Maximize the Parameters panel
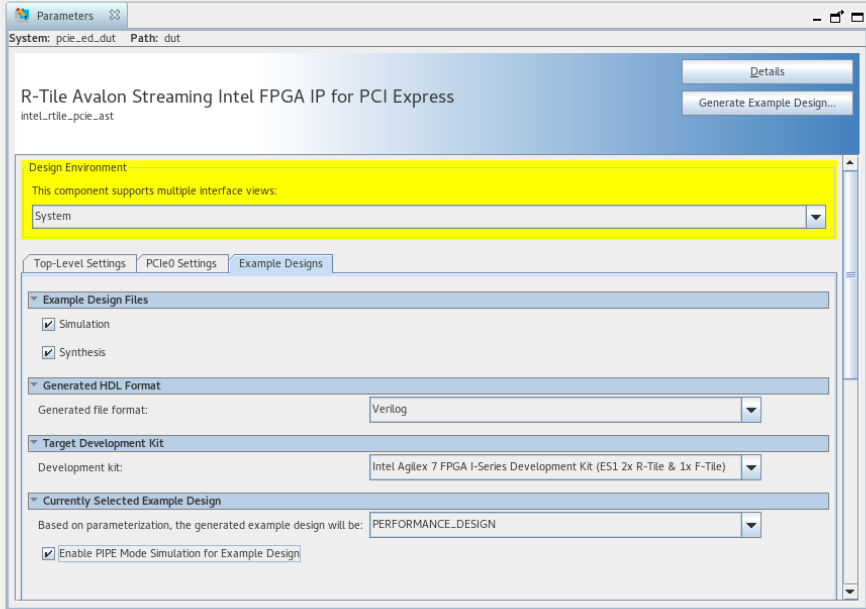 pos(858,17)
